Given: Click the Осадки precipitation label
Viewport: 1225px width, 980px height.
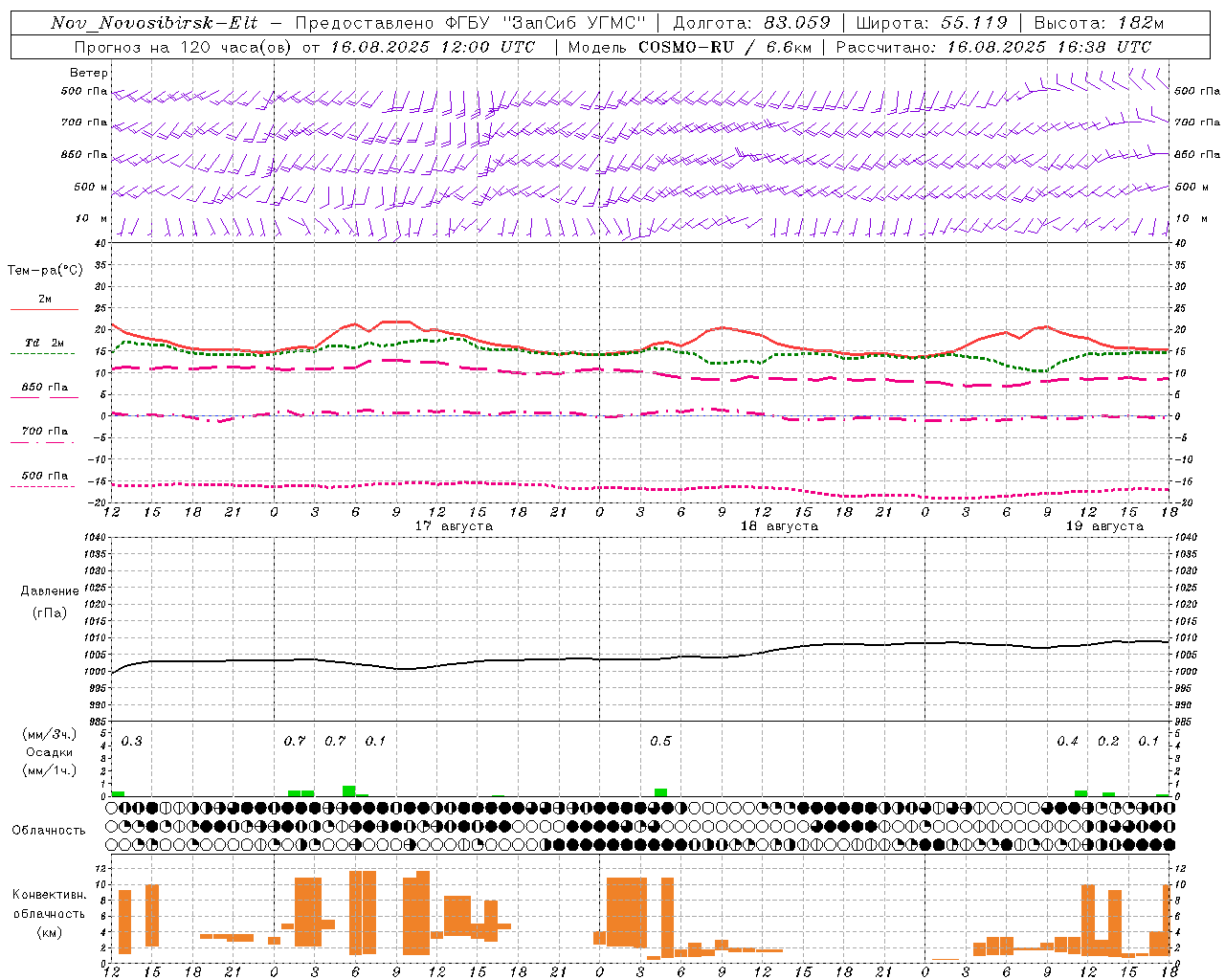Looking at the screenshot, I should tap(50, 752).
